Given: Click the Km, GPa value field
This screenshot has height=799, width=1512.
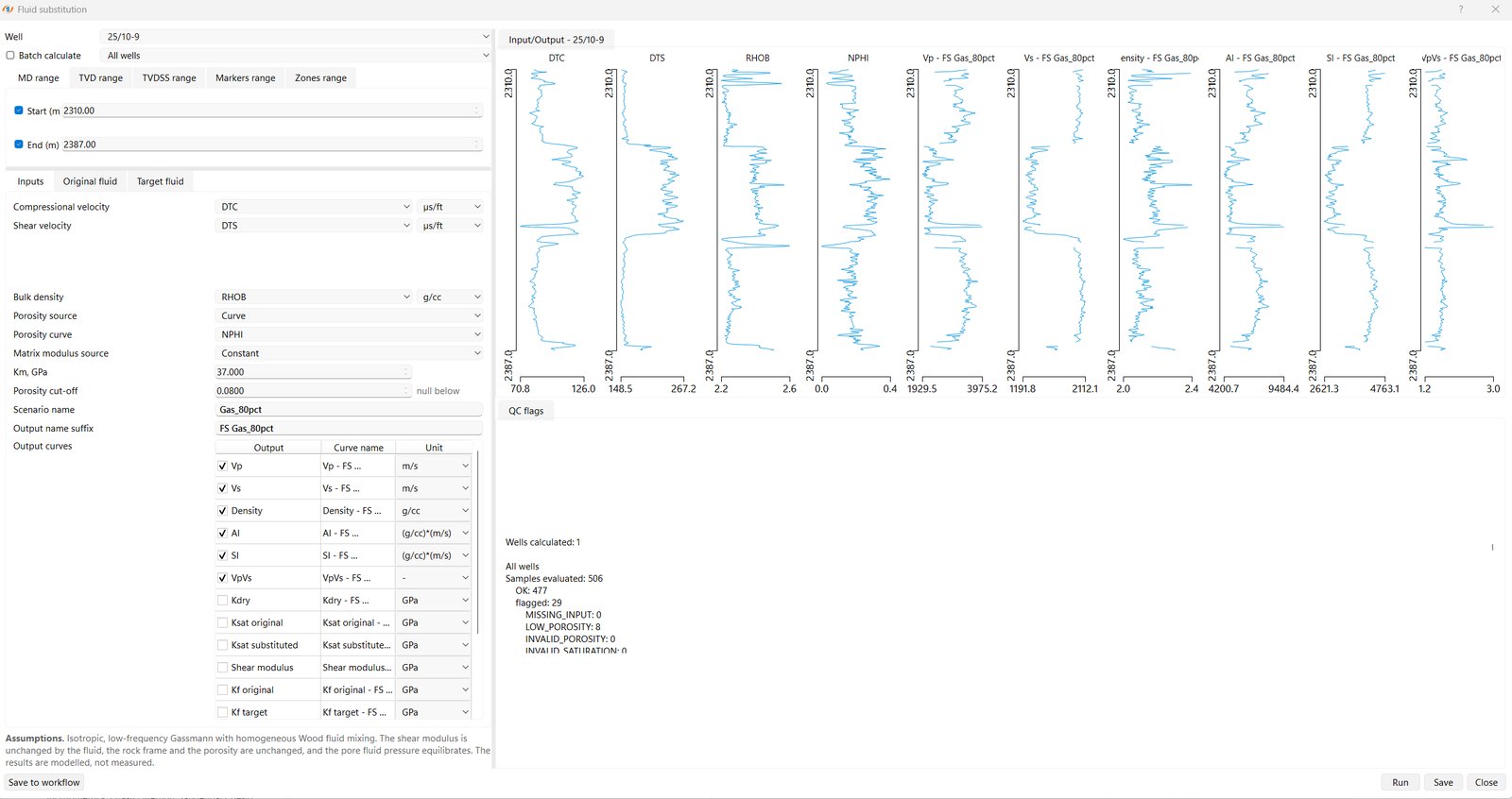Looking at the screenshot, I should (313, 372).
